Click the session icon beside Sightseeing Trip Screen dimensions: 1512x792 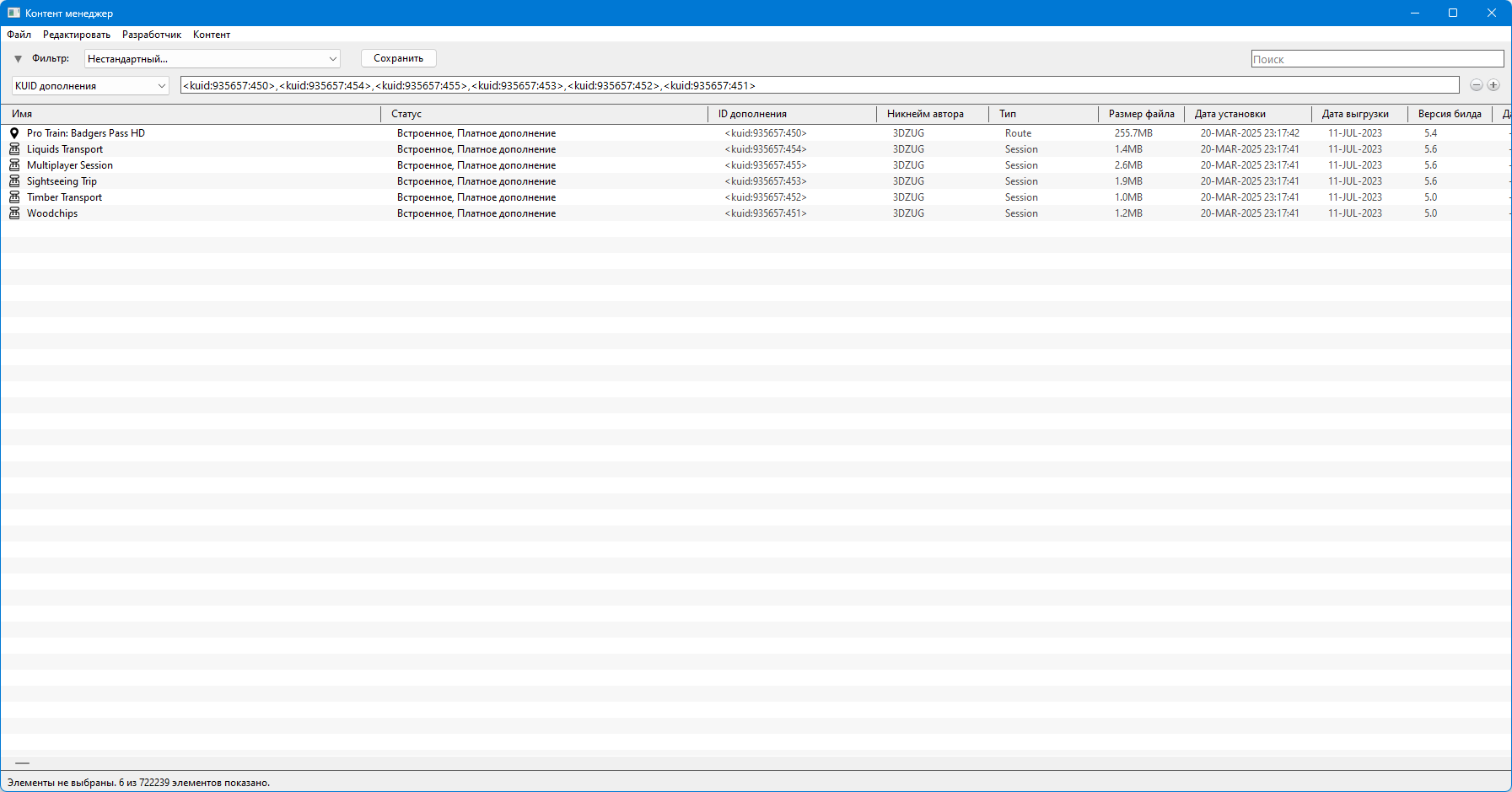click(14, 181)
